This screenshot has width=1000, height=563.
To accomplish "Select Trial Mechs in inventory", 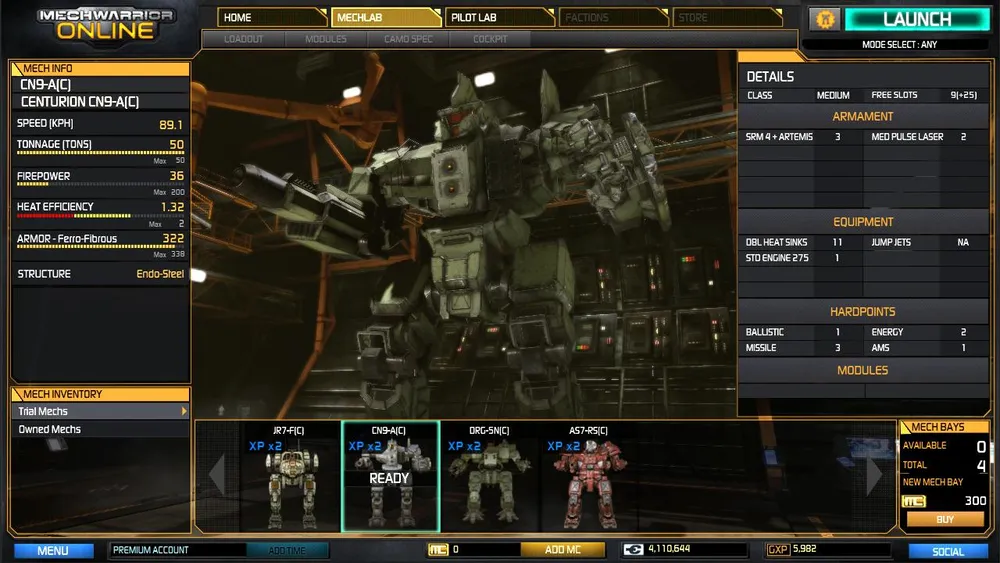I will click(x=100, y=411).
